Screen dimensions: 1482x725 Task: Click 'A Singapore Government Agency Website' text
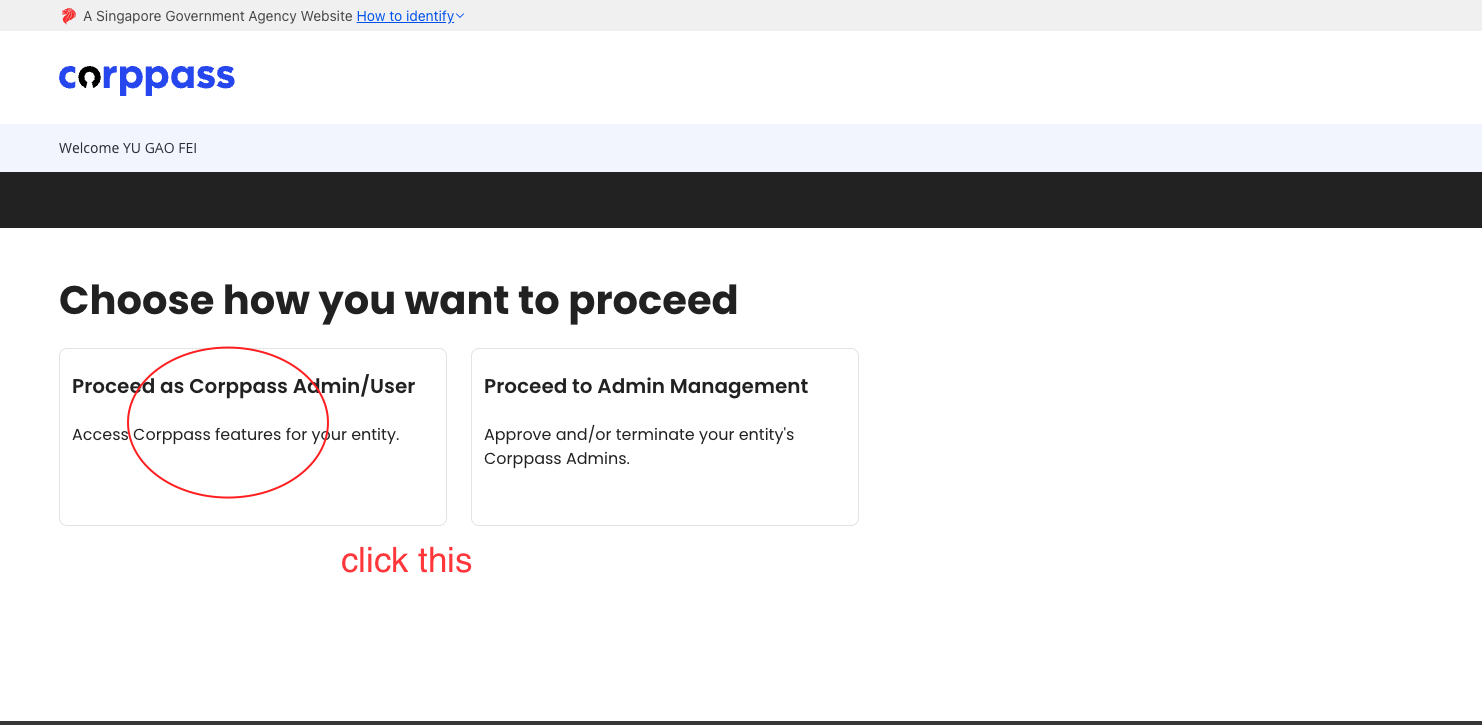(x=218, y=16)
